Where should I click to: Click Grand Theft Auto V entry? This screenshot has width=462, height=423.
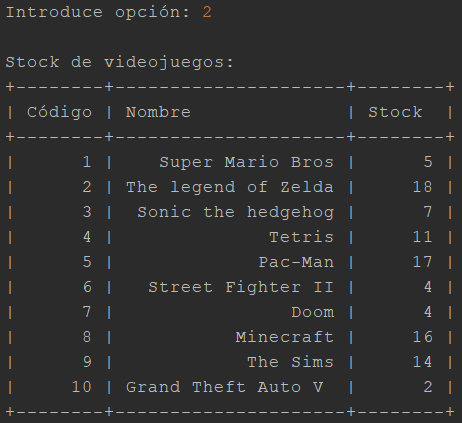[225, 387]
